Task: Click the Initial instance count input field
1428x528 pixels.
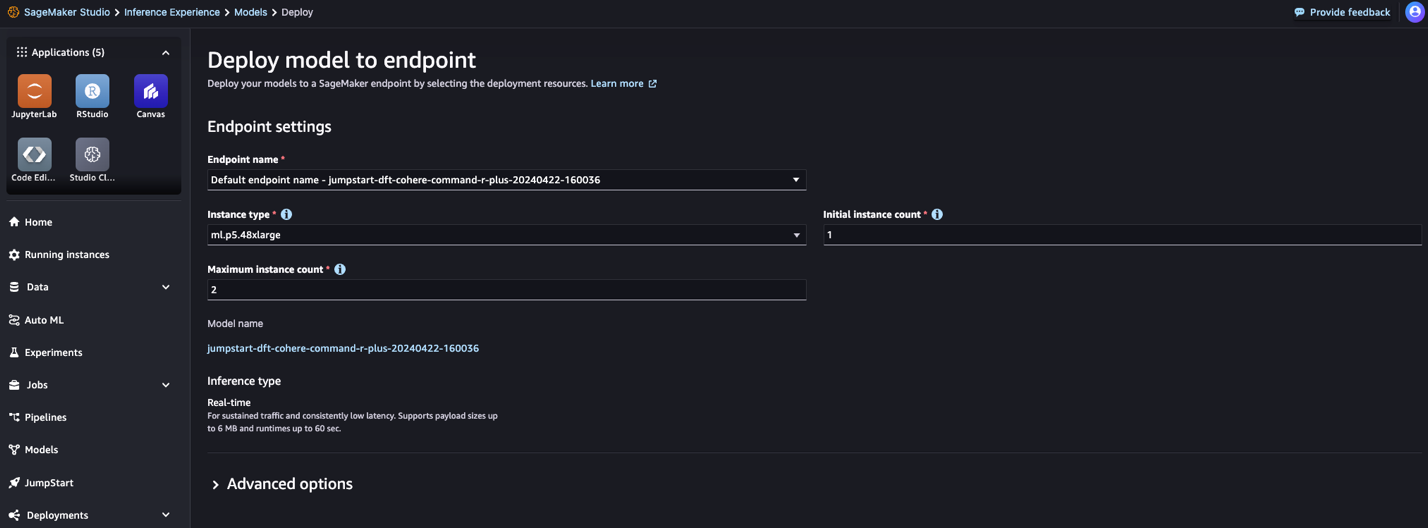Action: tap(1122, 235)
